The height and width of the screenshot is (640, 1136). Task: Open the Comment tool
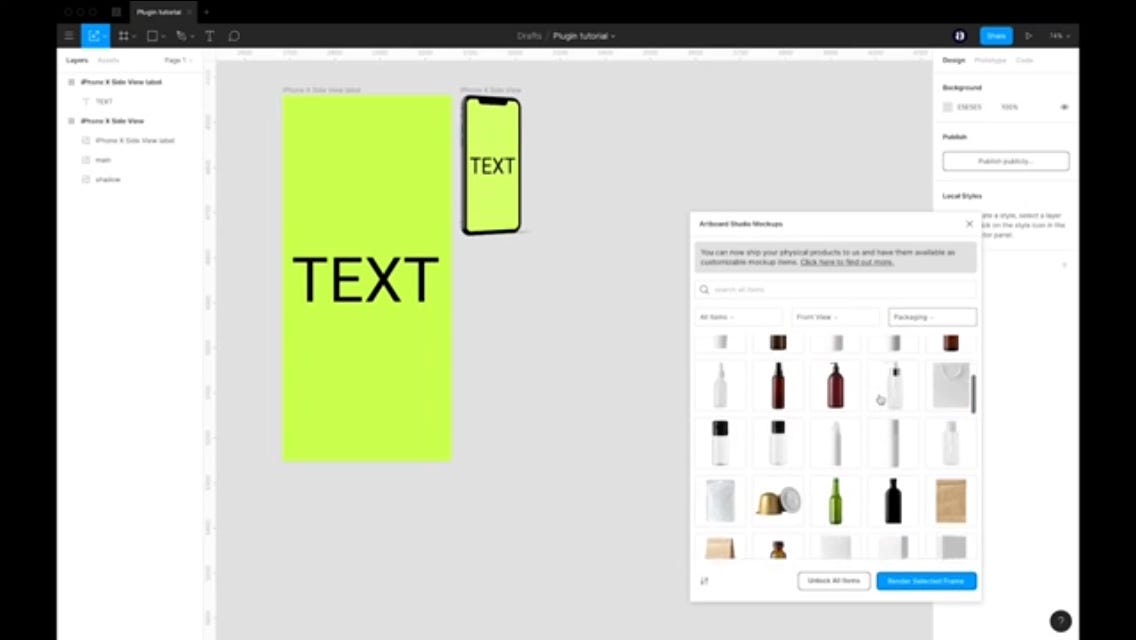[x=233, y=35]
